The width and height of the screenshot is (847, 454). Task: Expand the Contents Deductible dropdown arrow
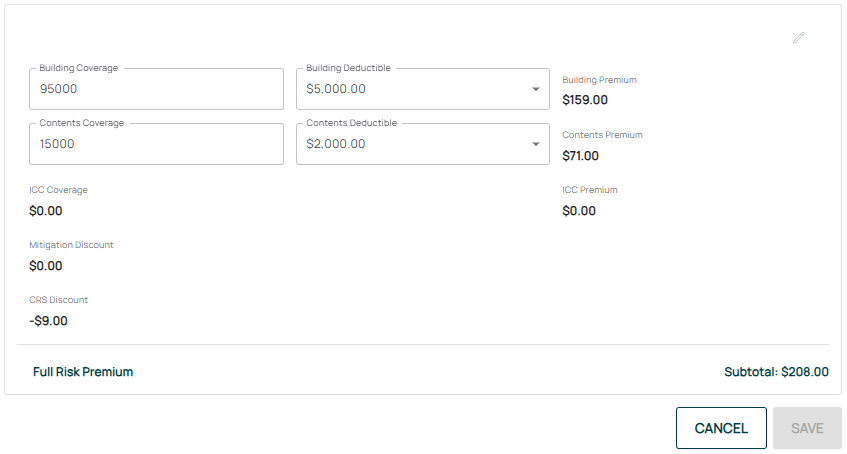(x=535, y=144)
